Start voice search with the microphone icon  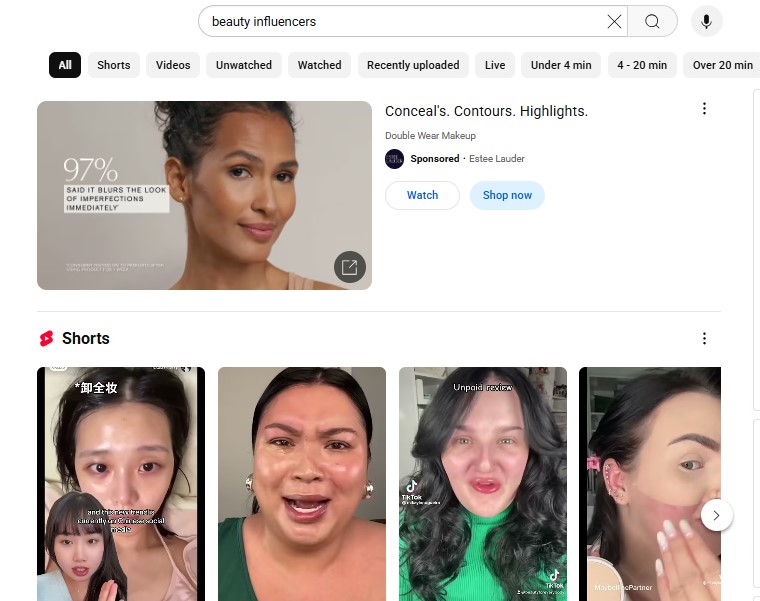pyautogui.click(x=706, y=21)
